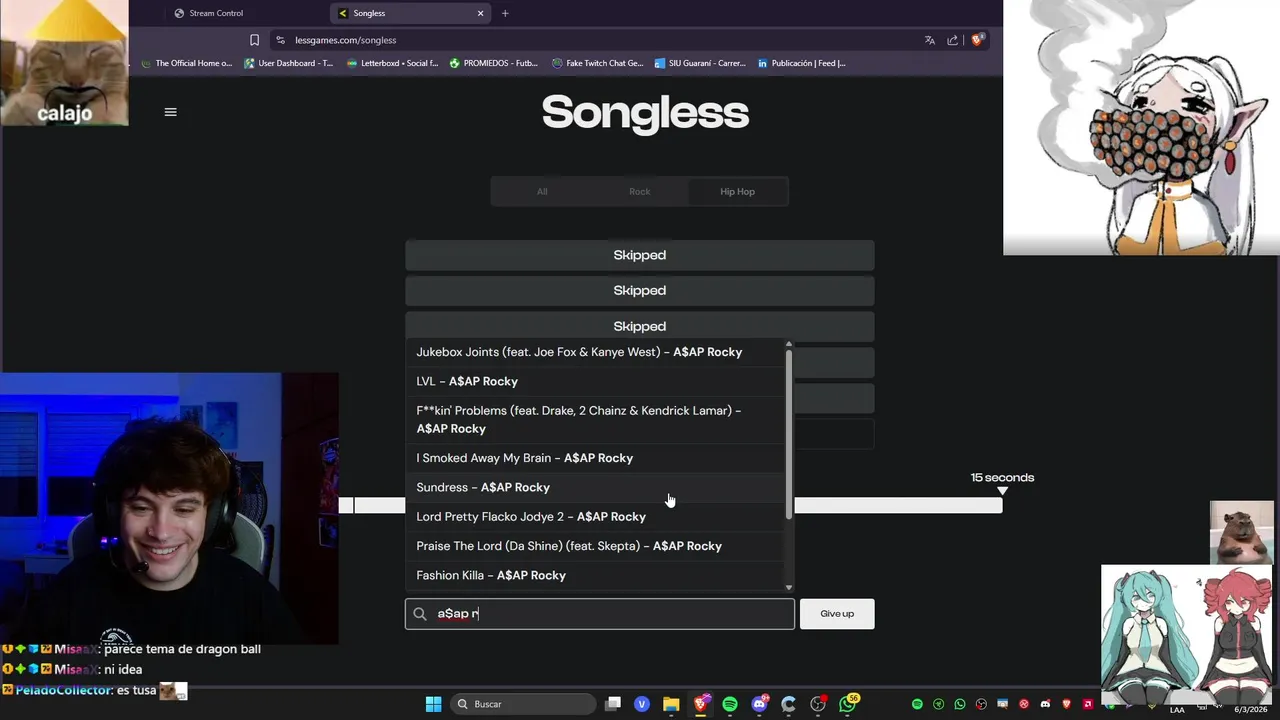
Task: Choose Fashion Killa by A$AP Rocky
Action: pyautogui.click(x=595, y=575)
